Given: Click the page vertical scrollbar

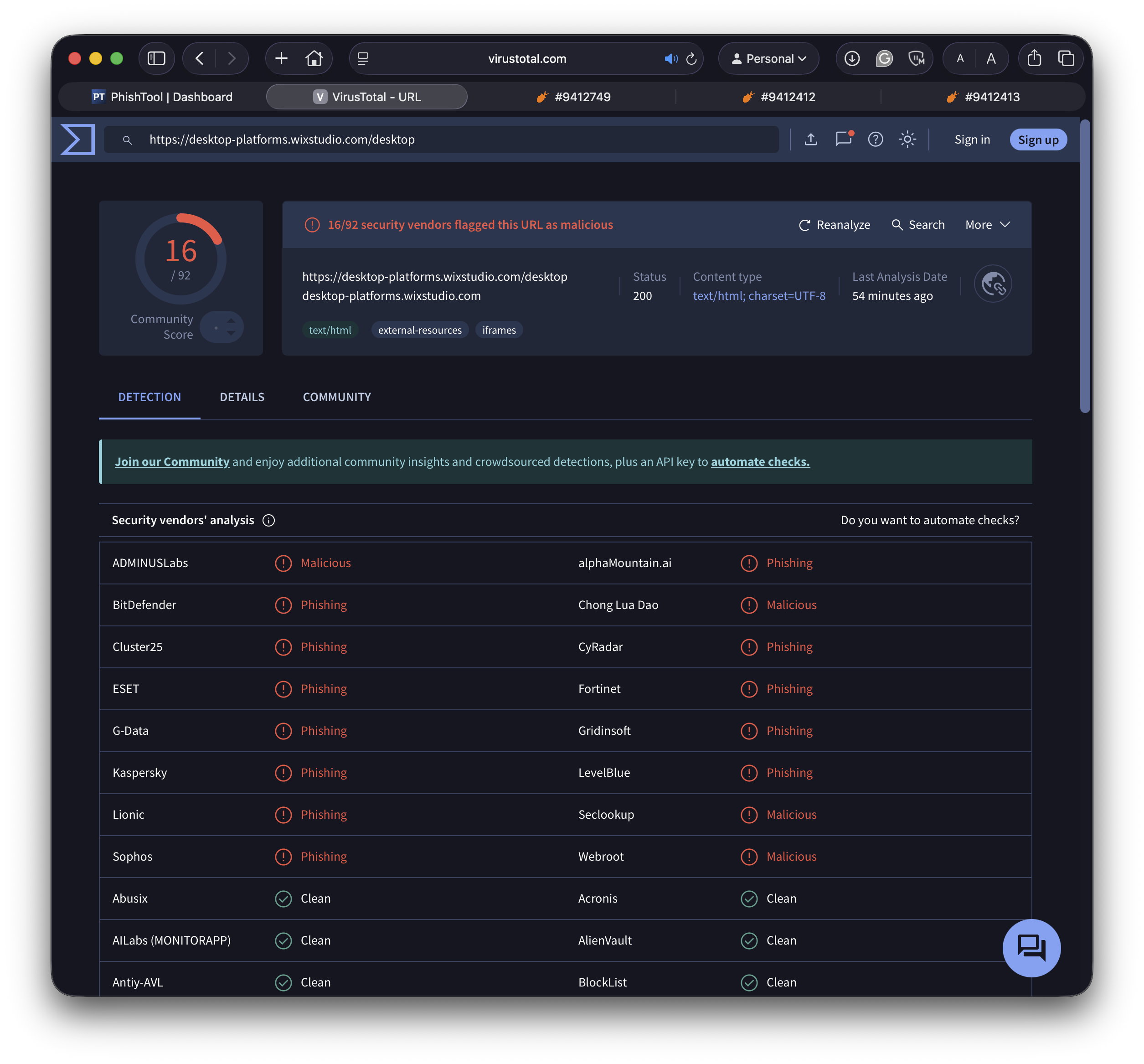Looking at the screenshot, I should point(1085,266).
